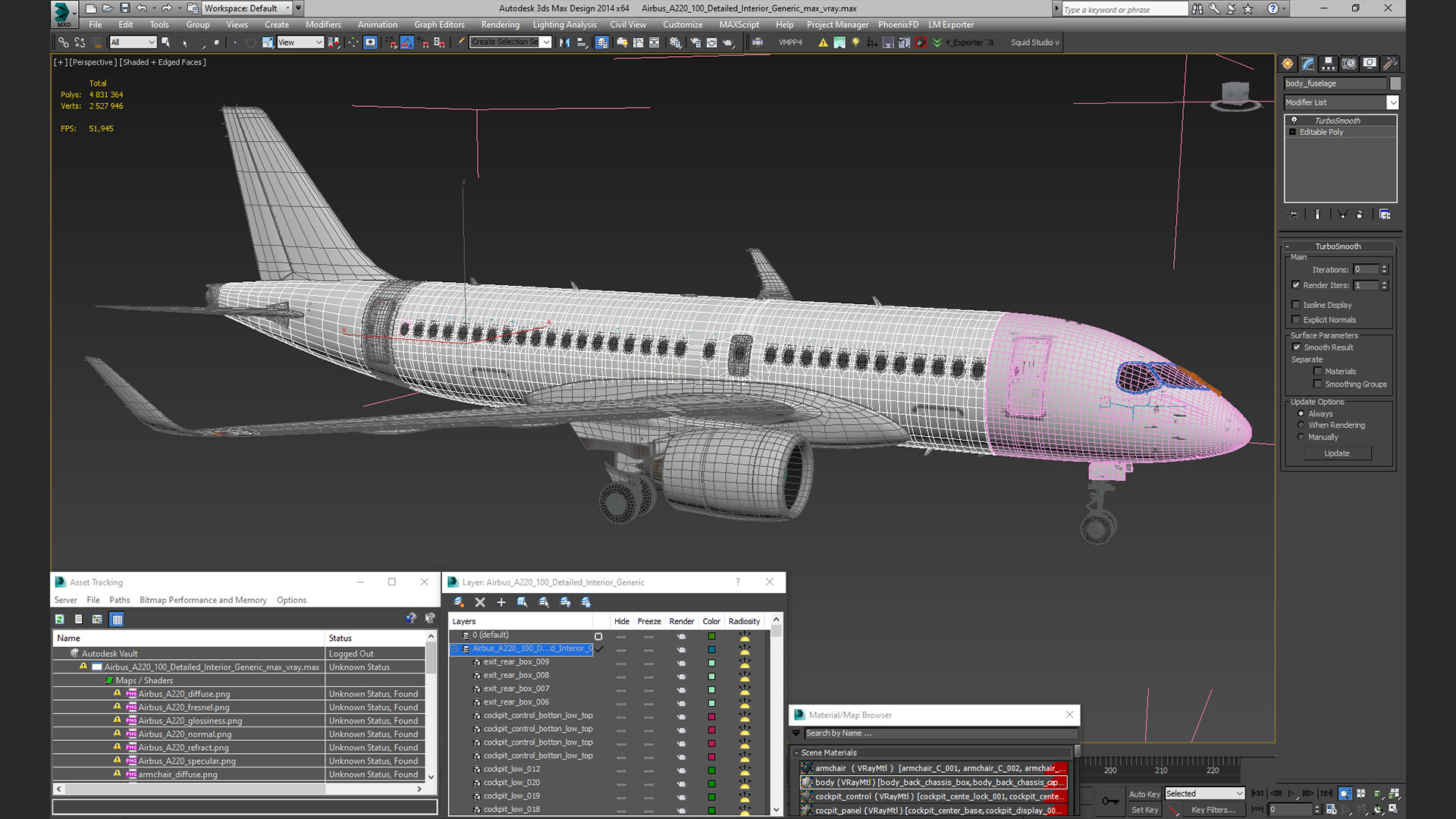Viewport: 1456px width, 819px height.
Task: Open Bitmap Performance and Memory menu
Action: click(x=203, y=600)
